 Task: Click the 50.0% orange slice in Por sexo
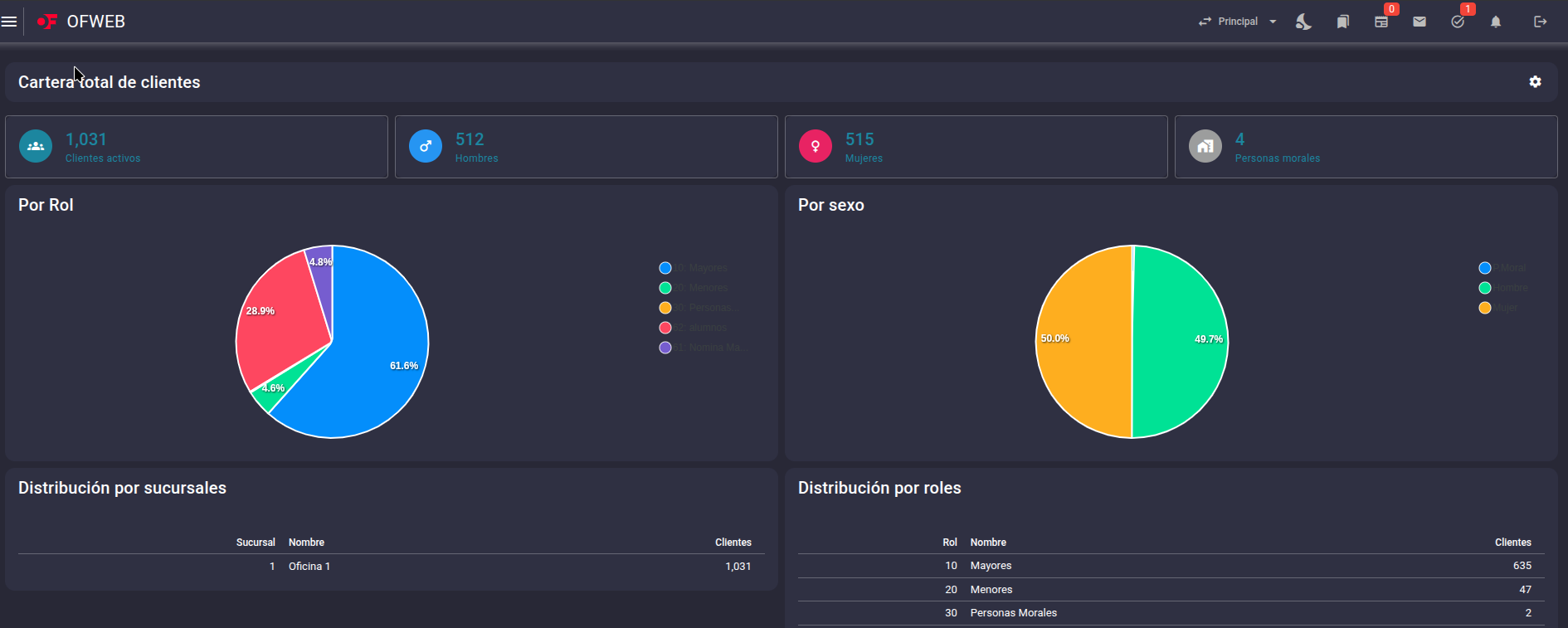pyautogui.click(x=1083, y=342)
